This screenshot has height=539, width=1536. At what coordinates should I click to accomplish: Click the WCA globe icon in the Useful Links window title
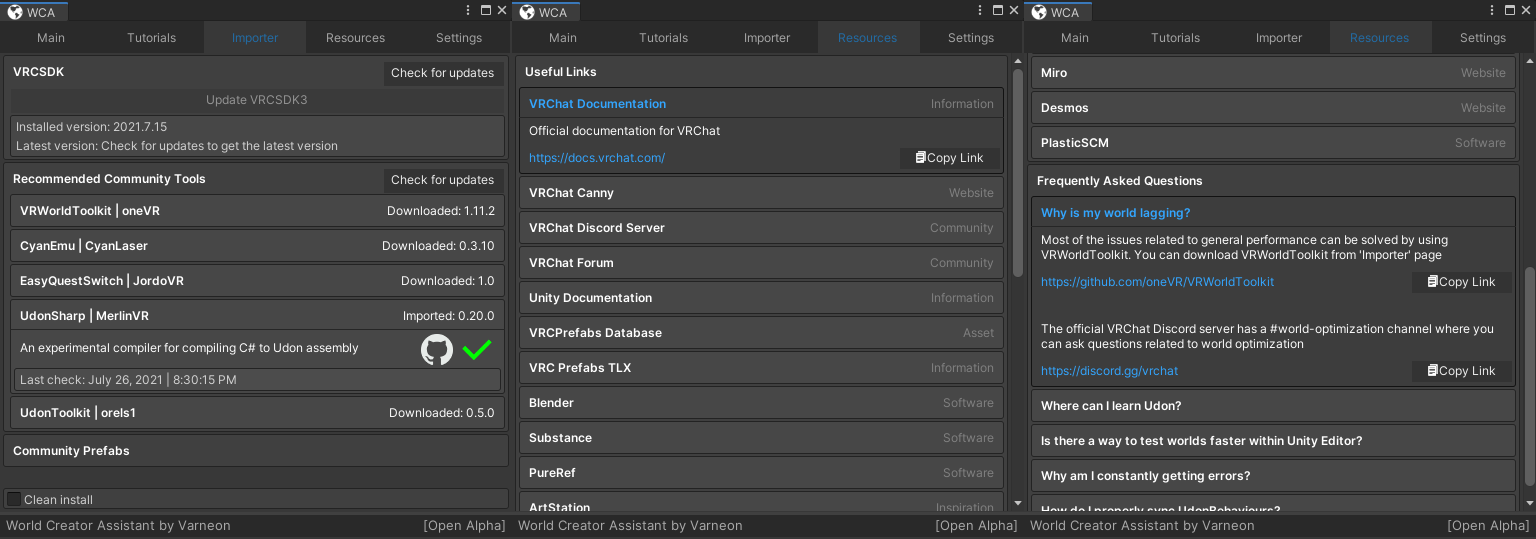[527, 12]
